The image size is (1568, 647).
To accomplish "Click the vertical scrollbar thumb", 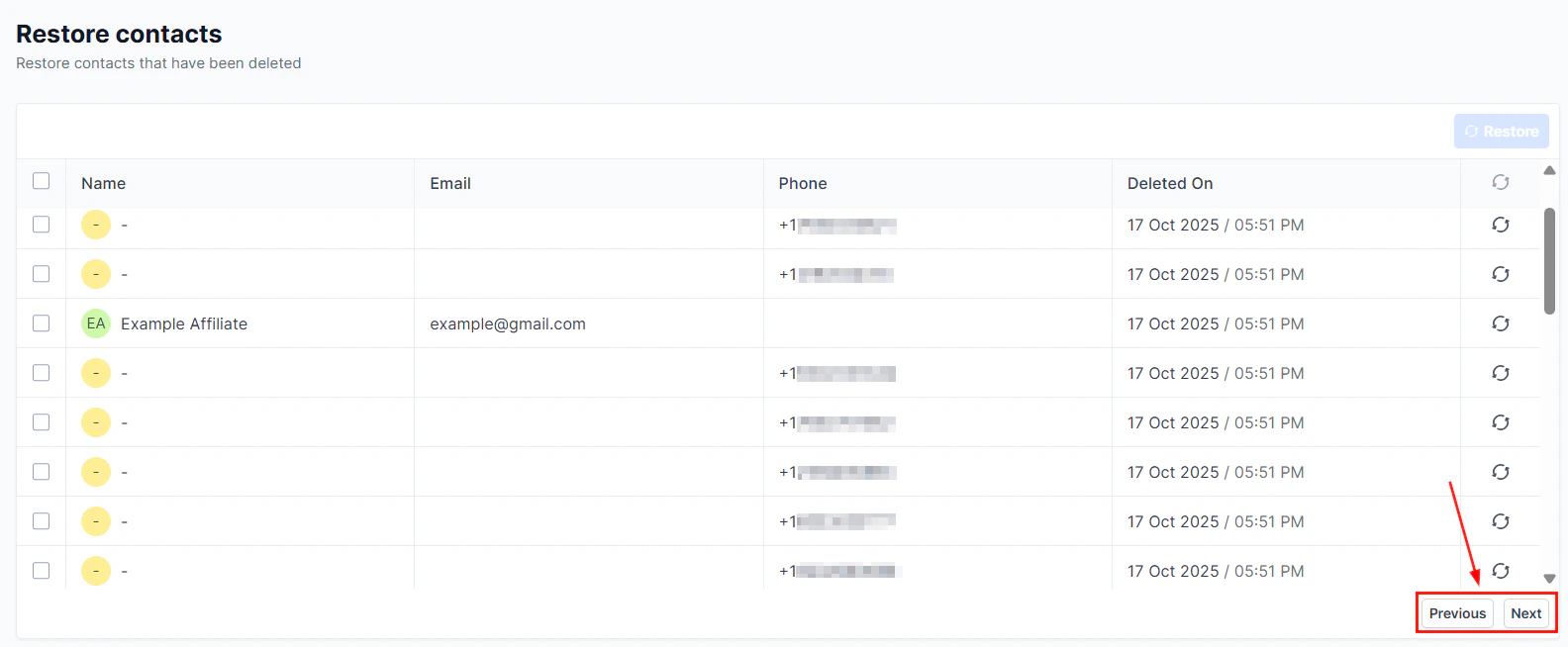I will coord(1549,260).
